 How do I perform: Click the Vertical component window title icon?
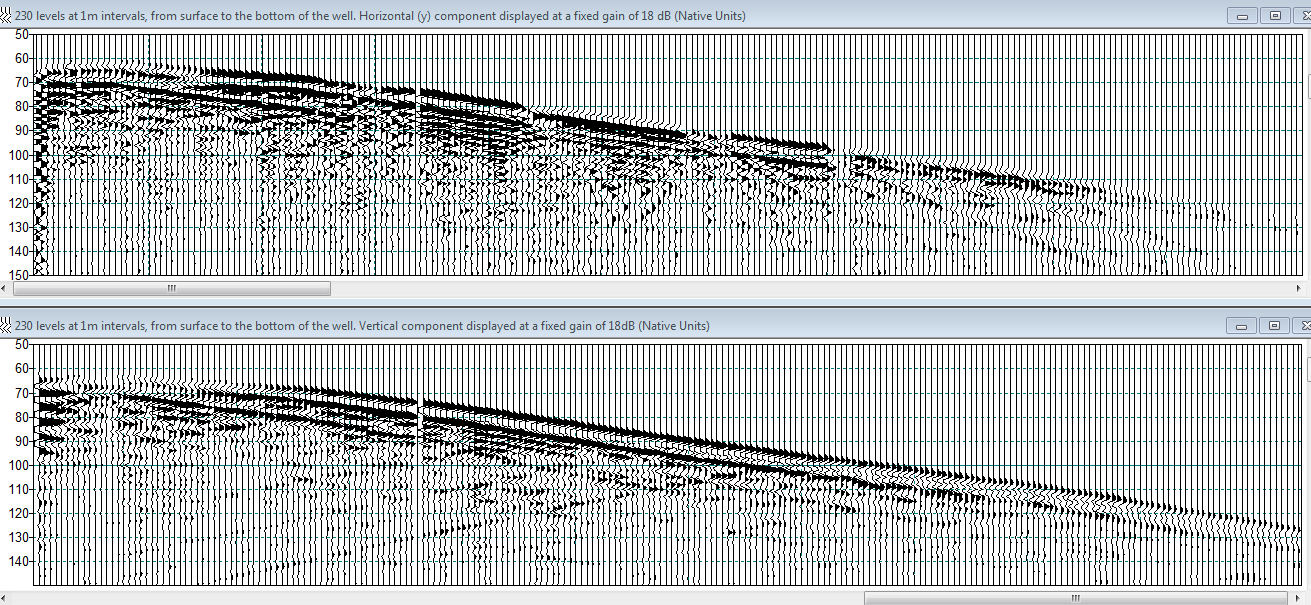tap(7, 325)
